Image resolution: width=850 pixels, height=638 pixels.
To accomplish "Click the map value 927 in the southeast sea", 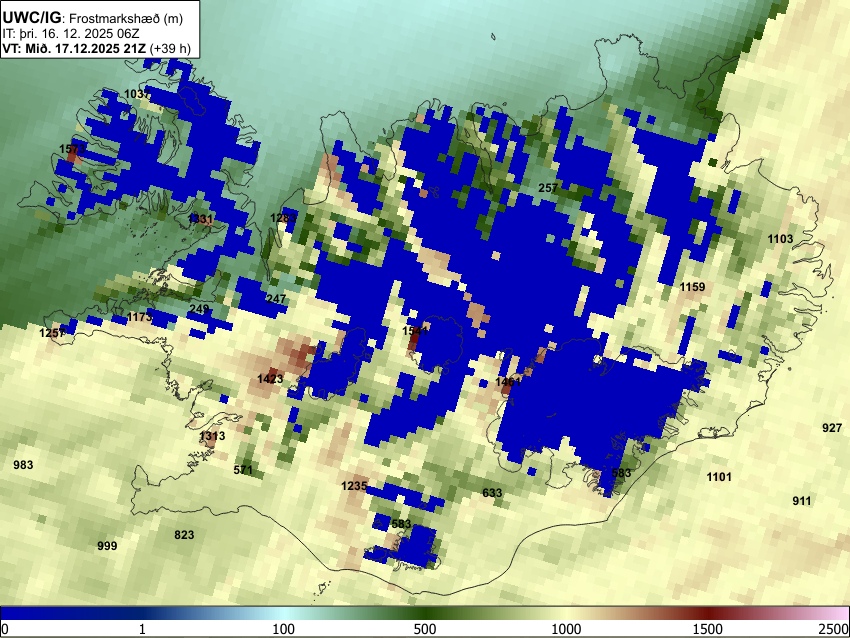I will pos(832,428).
